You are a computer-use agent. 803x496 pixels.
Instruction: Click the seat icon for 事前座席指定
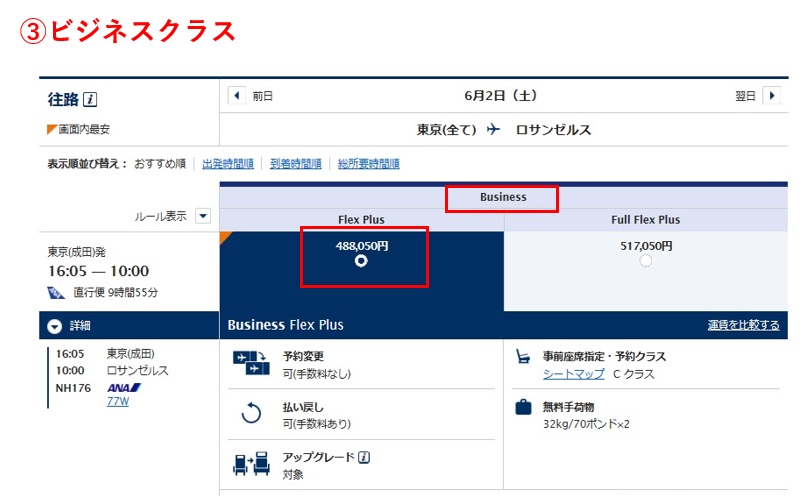click(x=522, y=356)
